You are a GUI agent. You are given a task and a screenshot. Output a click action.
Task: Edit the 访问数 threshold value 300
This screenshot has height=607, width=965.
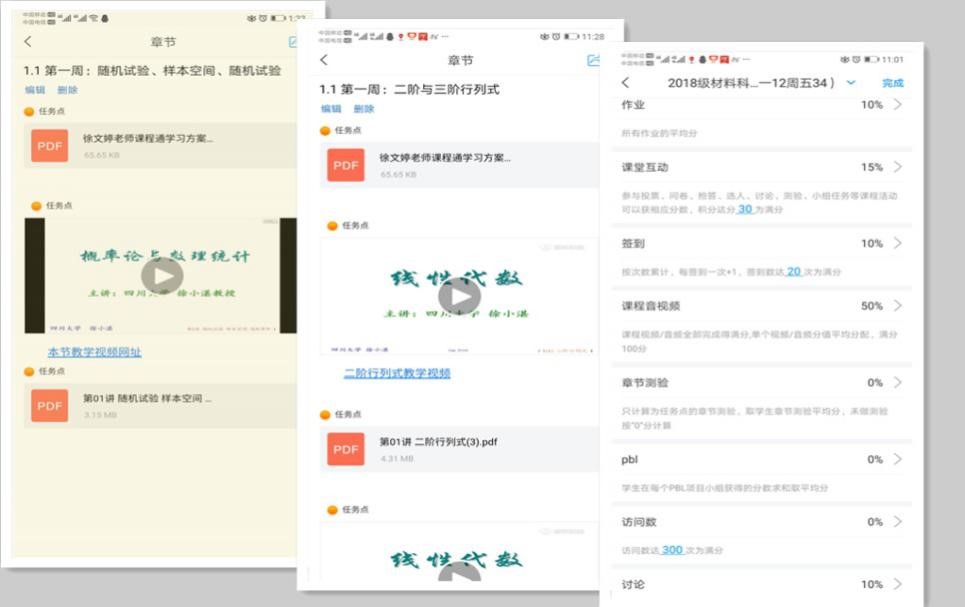[x=671, y=550]
